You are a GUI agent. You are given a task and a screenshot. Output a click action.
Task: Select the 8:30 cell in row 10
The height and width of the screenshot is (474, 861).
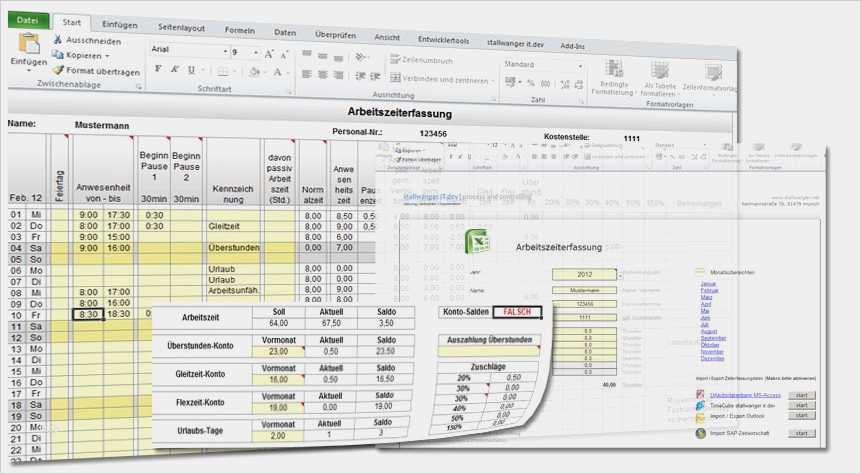coord(88,315)
